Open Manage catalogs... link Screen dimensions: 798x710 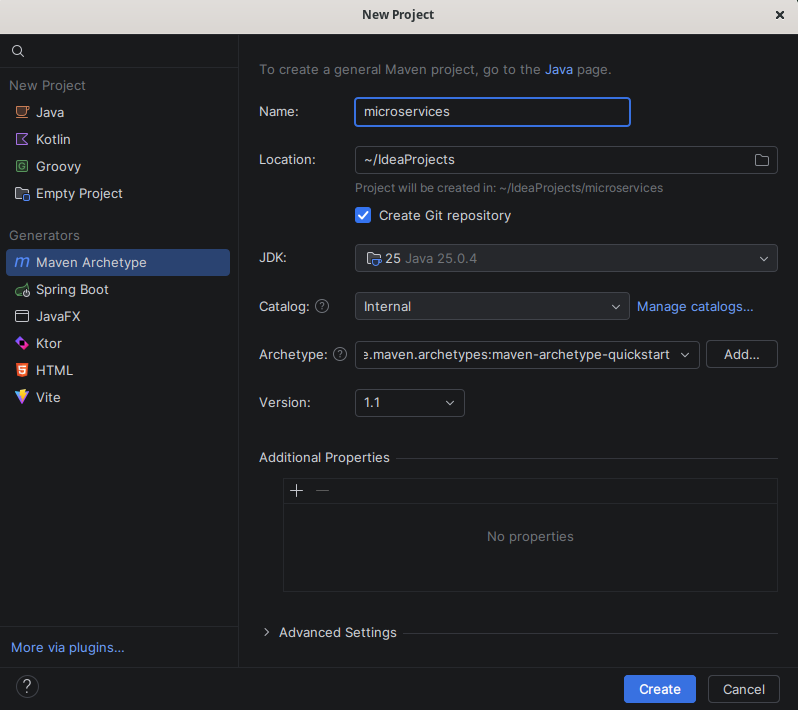pos(695,306)
